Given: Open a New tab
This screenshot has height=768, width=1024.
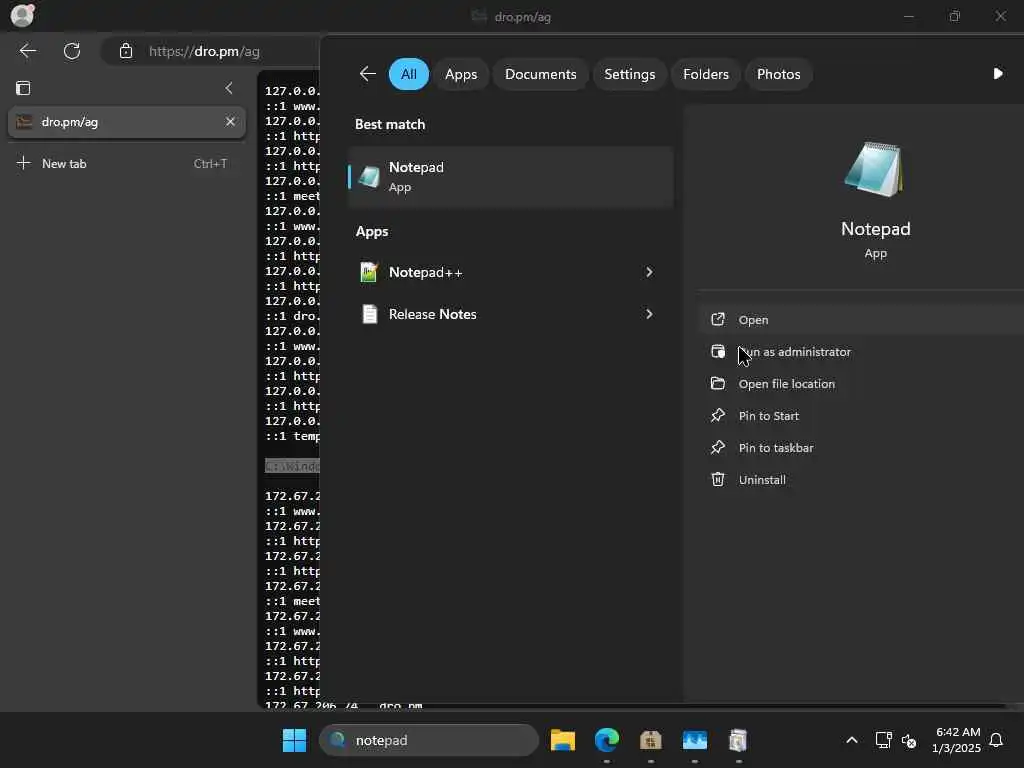Looking at the screenshot, I should point(127,164).
